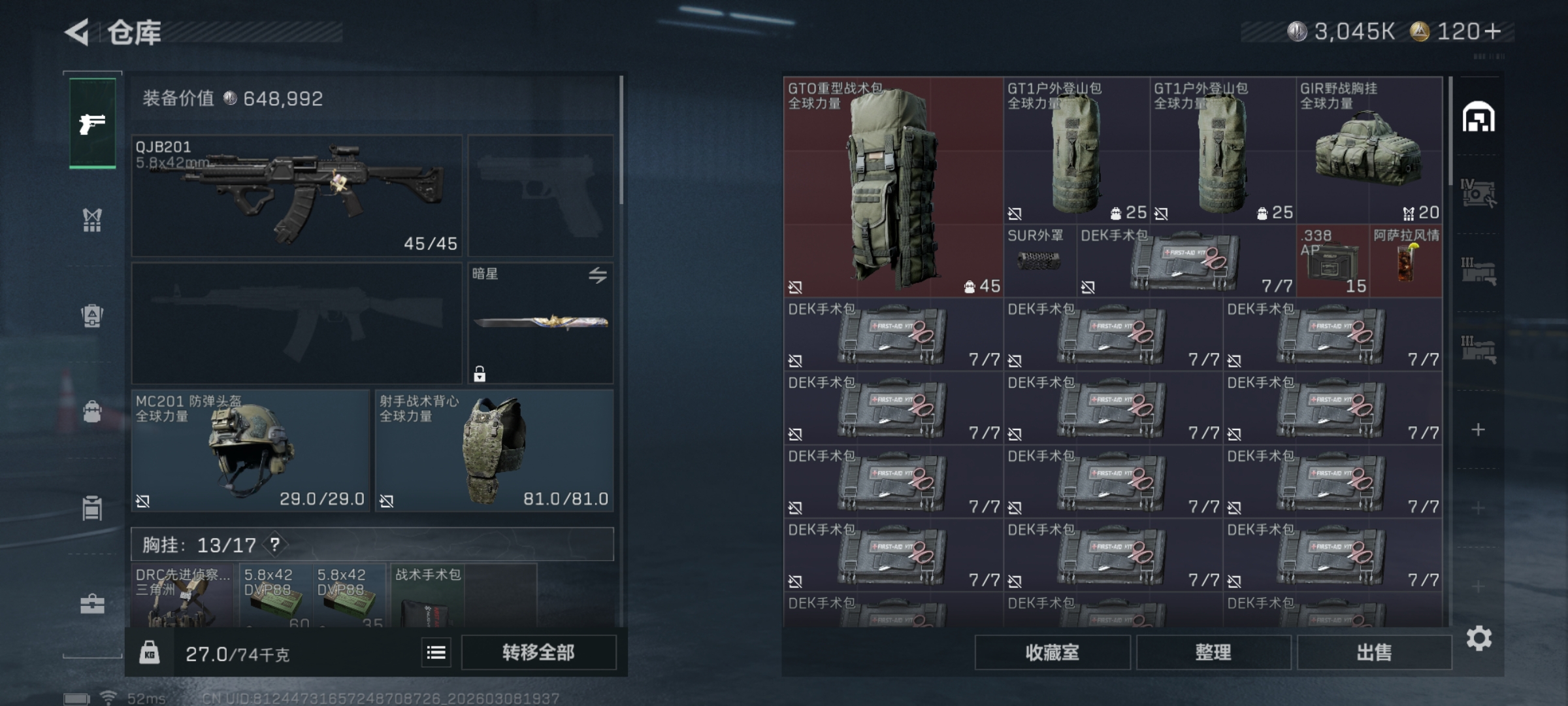Select the GTO重型战术包 backpack item

click(893, 187)
